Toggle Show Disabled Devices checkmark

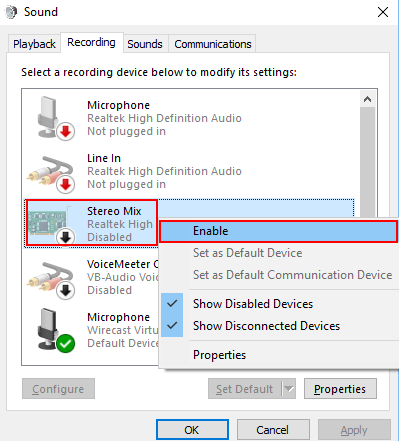pos(172,304)
